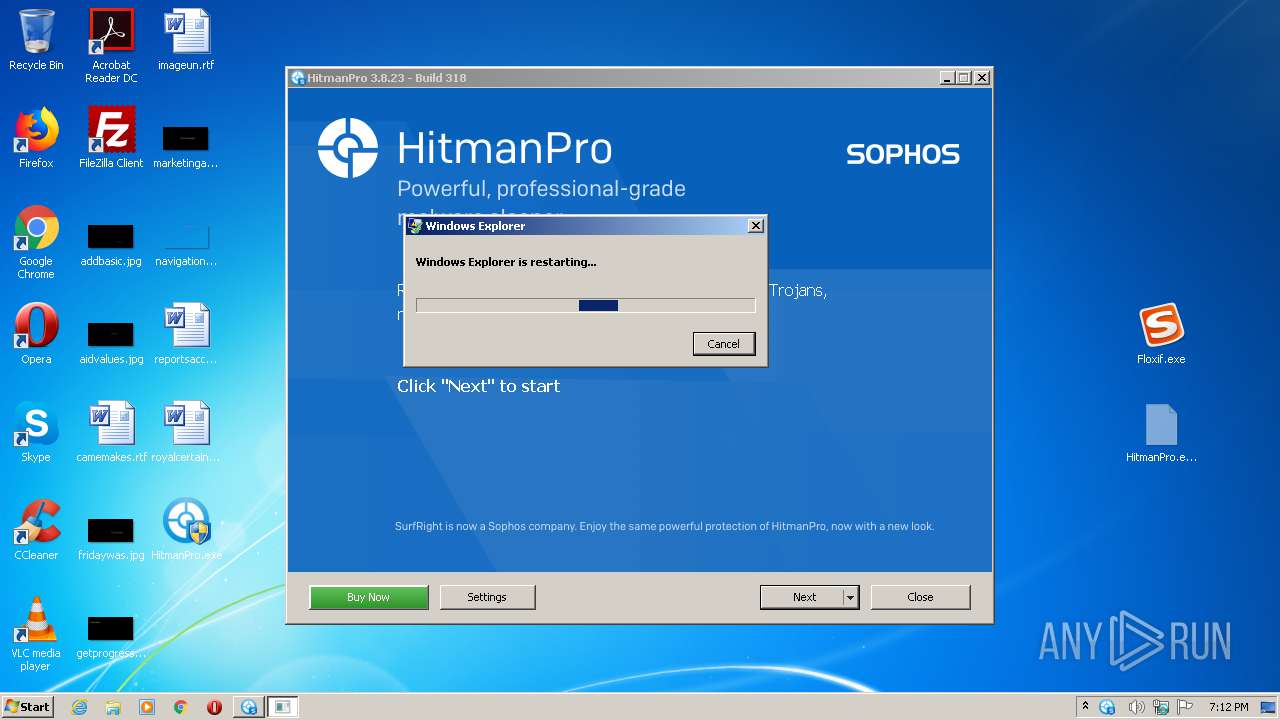
Task: Open VLC media player shortcut
Action: coord(36,634)
